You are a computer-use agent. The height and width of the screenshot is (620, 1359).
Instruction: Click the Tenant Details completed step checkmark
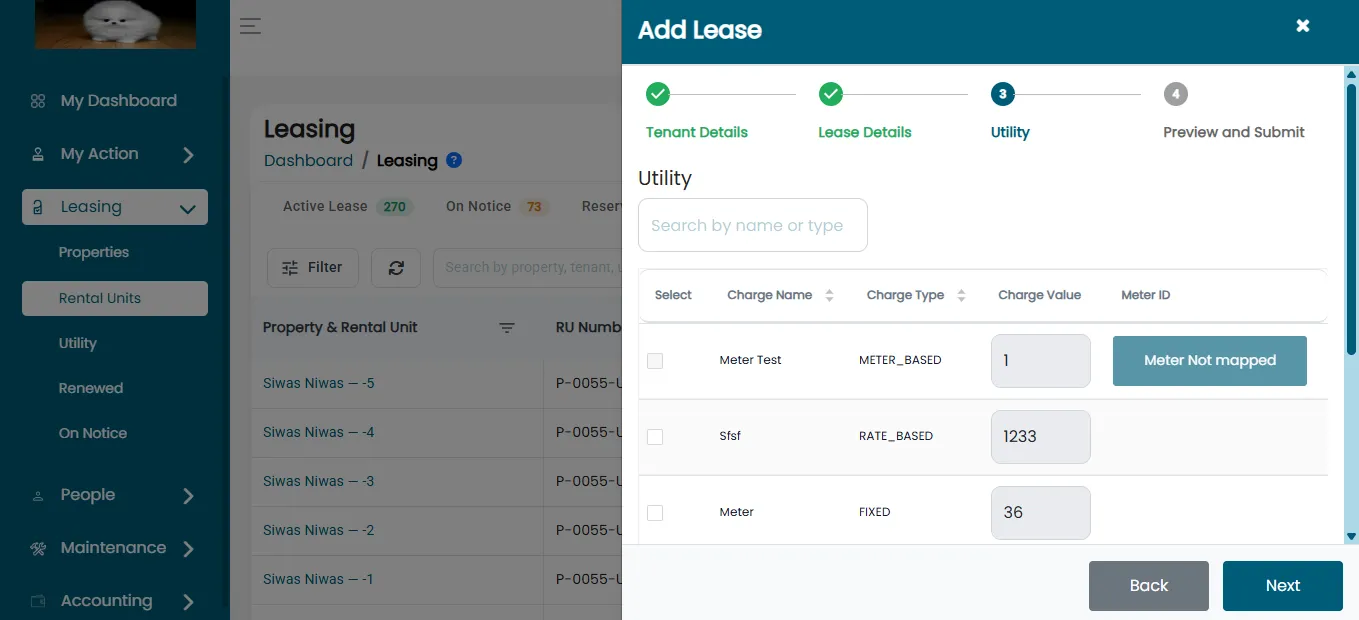(658, 94)
